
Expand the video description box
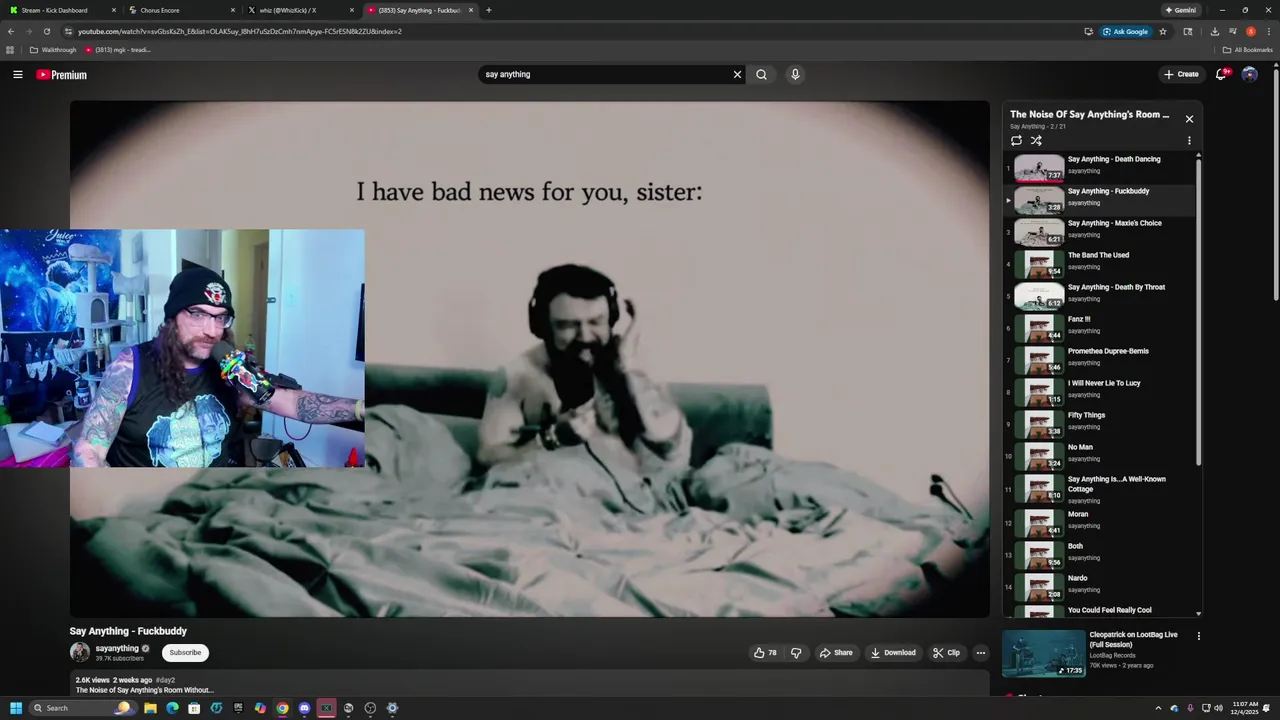coord(530,684)
